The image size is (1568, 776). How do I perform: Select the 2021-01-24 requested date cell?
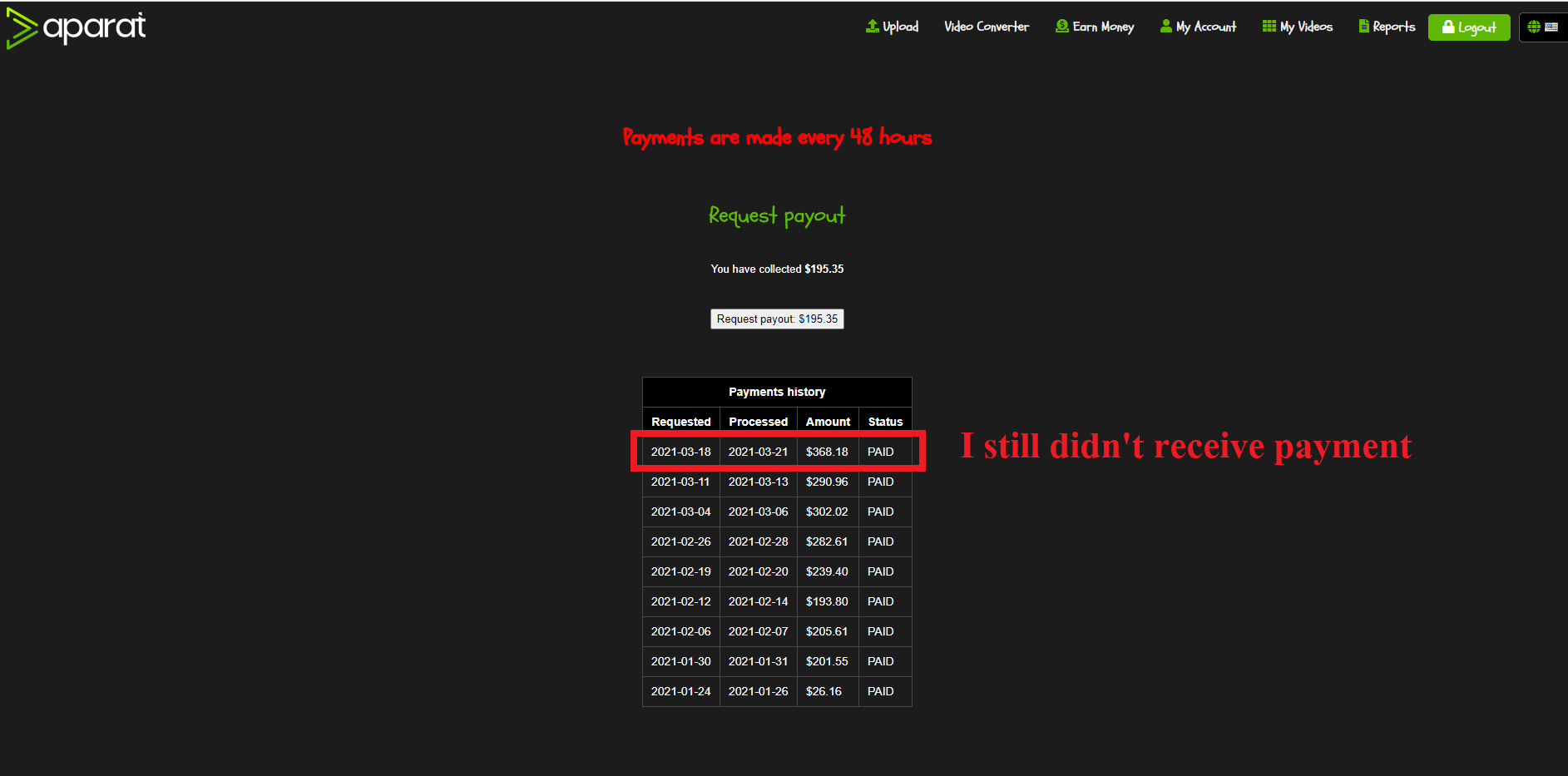[x=680, y=691]
